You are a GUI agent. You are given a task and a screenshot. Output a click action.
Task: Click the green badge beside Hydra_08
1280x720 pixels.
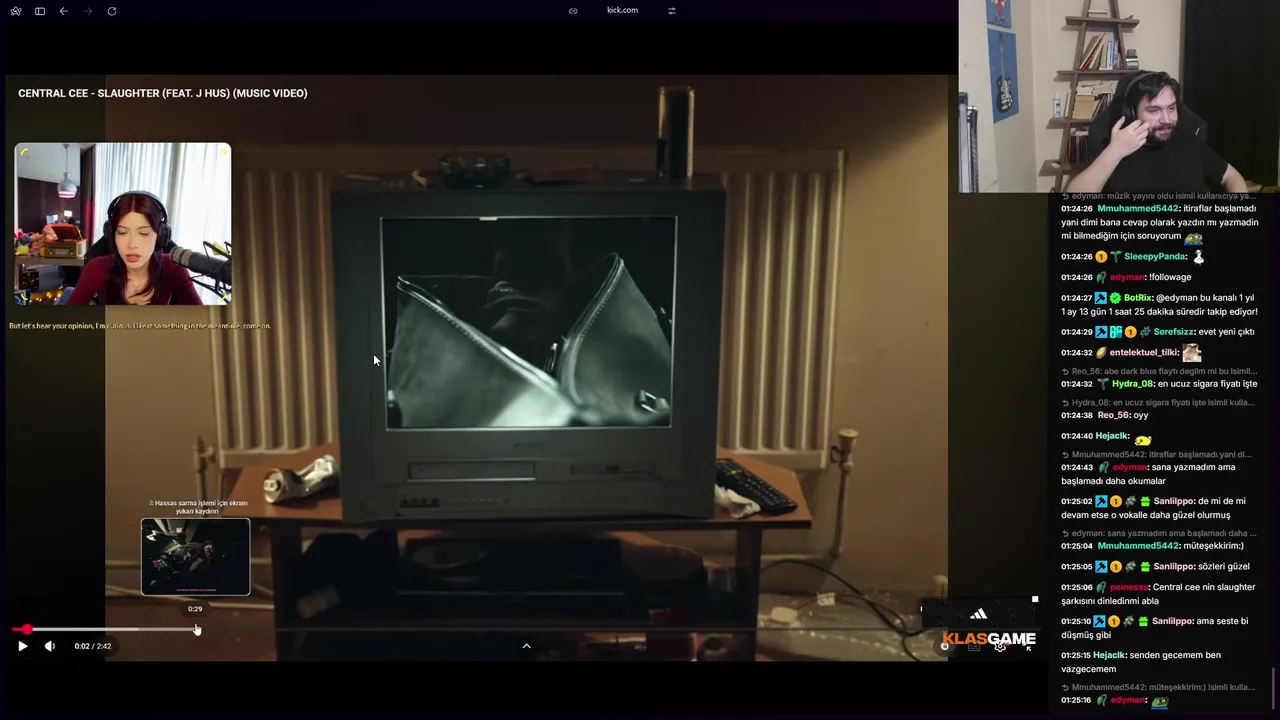pos(1103,384)
